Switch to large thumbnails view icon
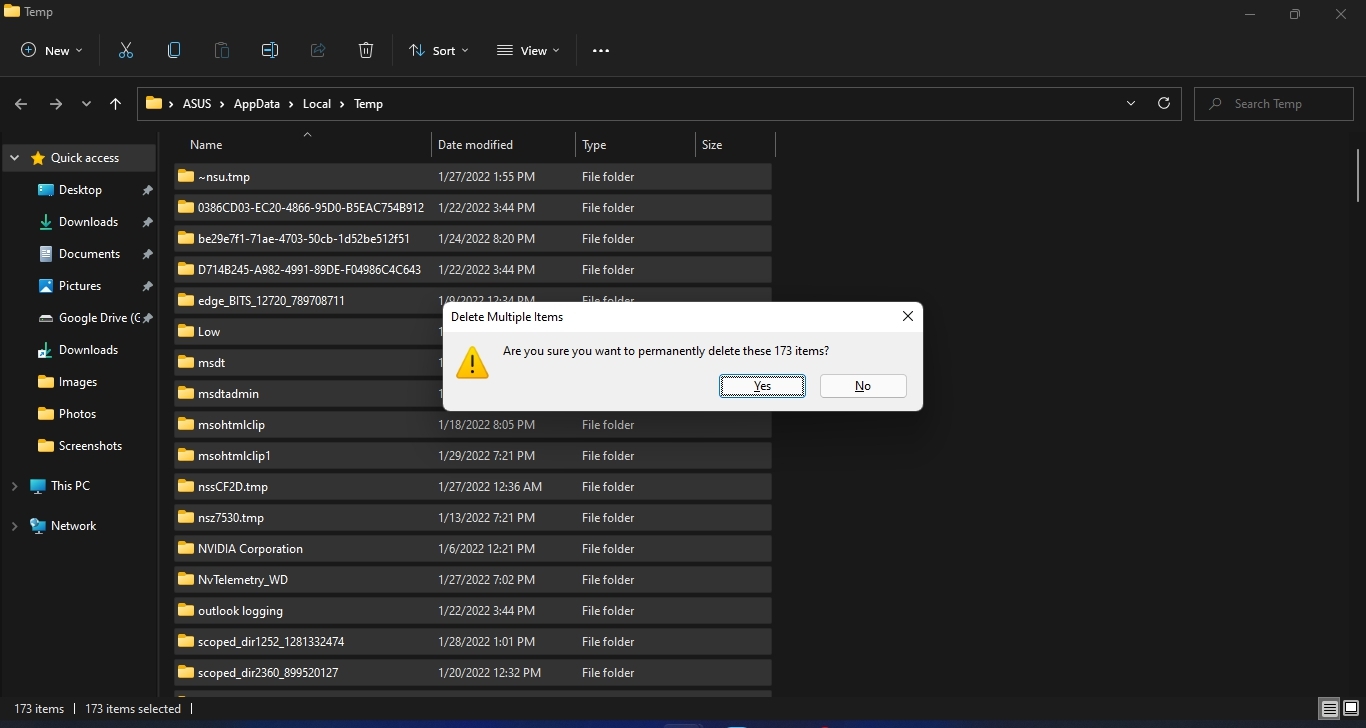 [1351, 709]
